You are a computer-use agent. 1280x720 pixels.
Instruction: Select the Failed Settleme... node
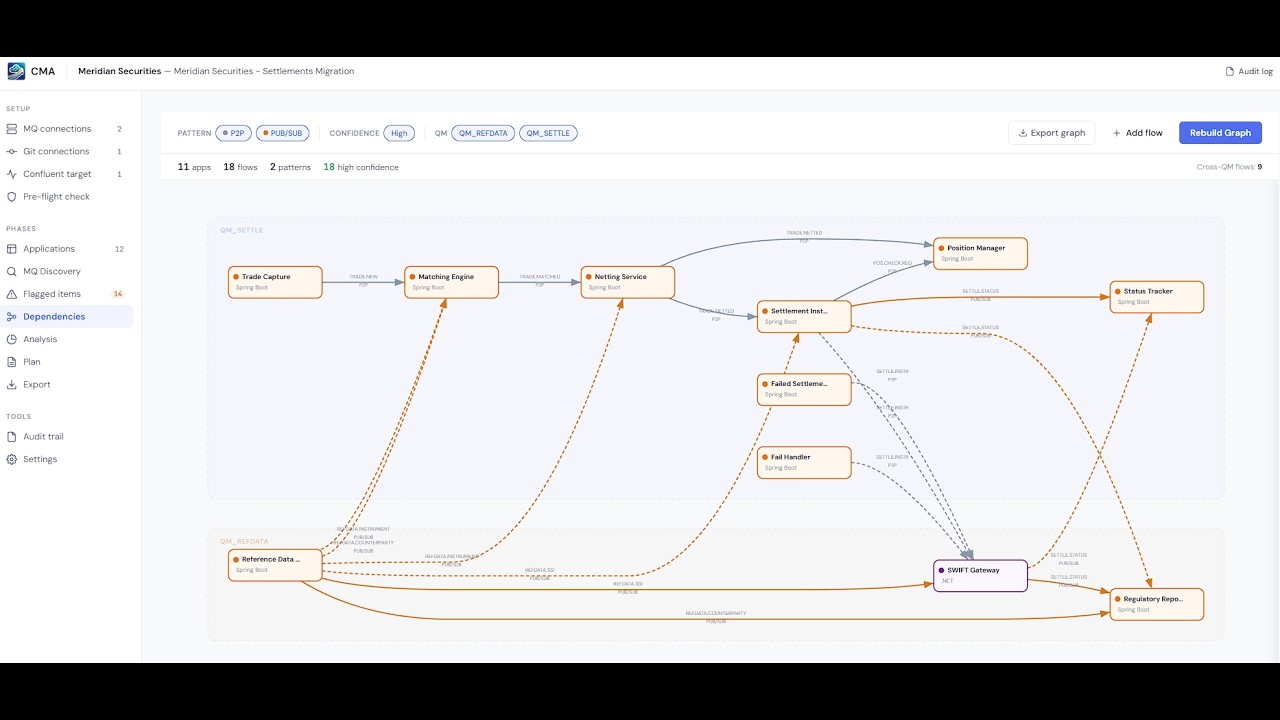804,389
